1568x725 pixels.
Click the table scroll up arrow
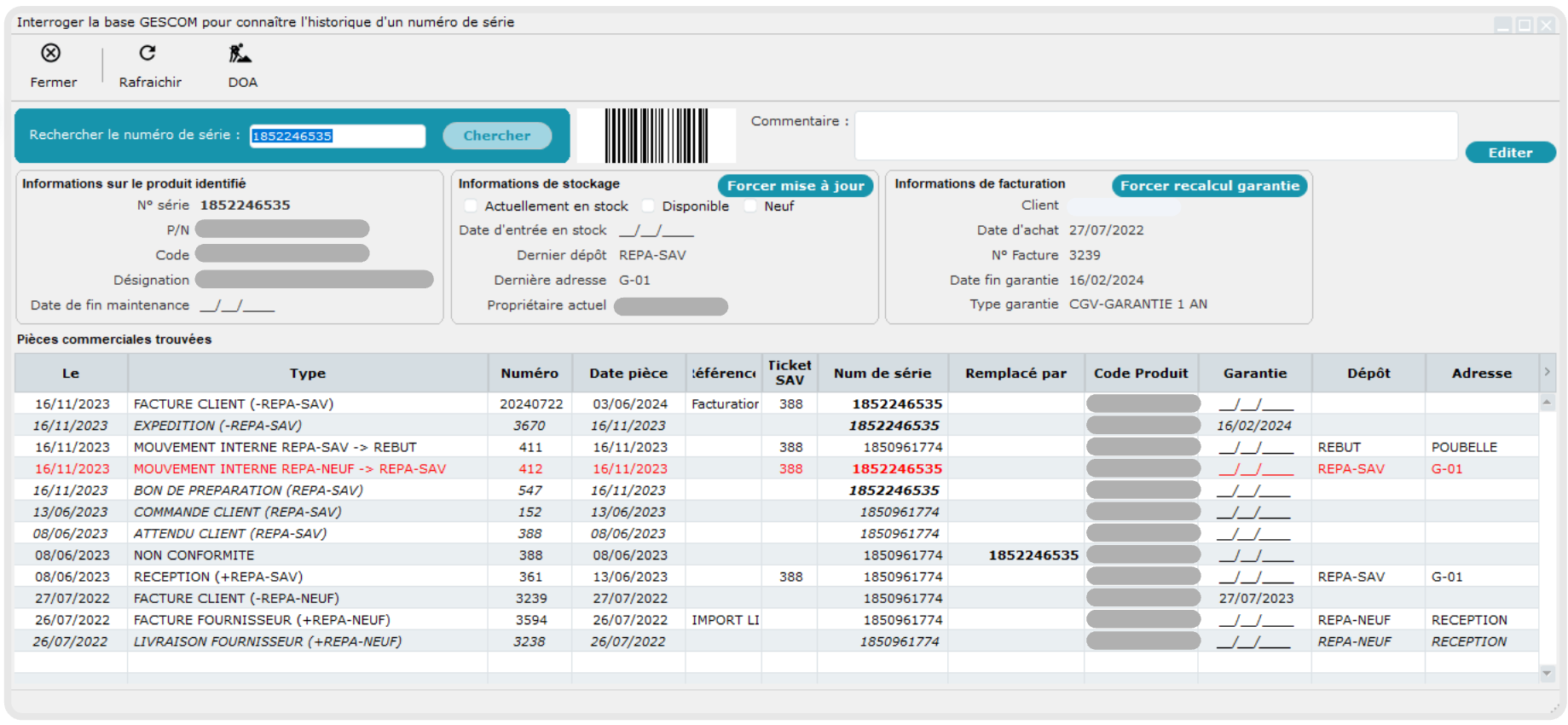coord(1547,402)
